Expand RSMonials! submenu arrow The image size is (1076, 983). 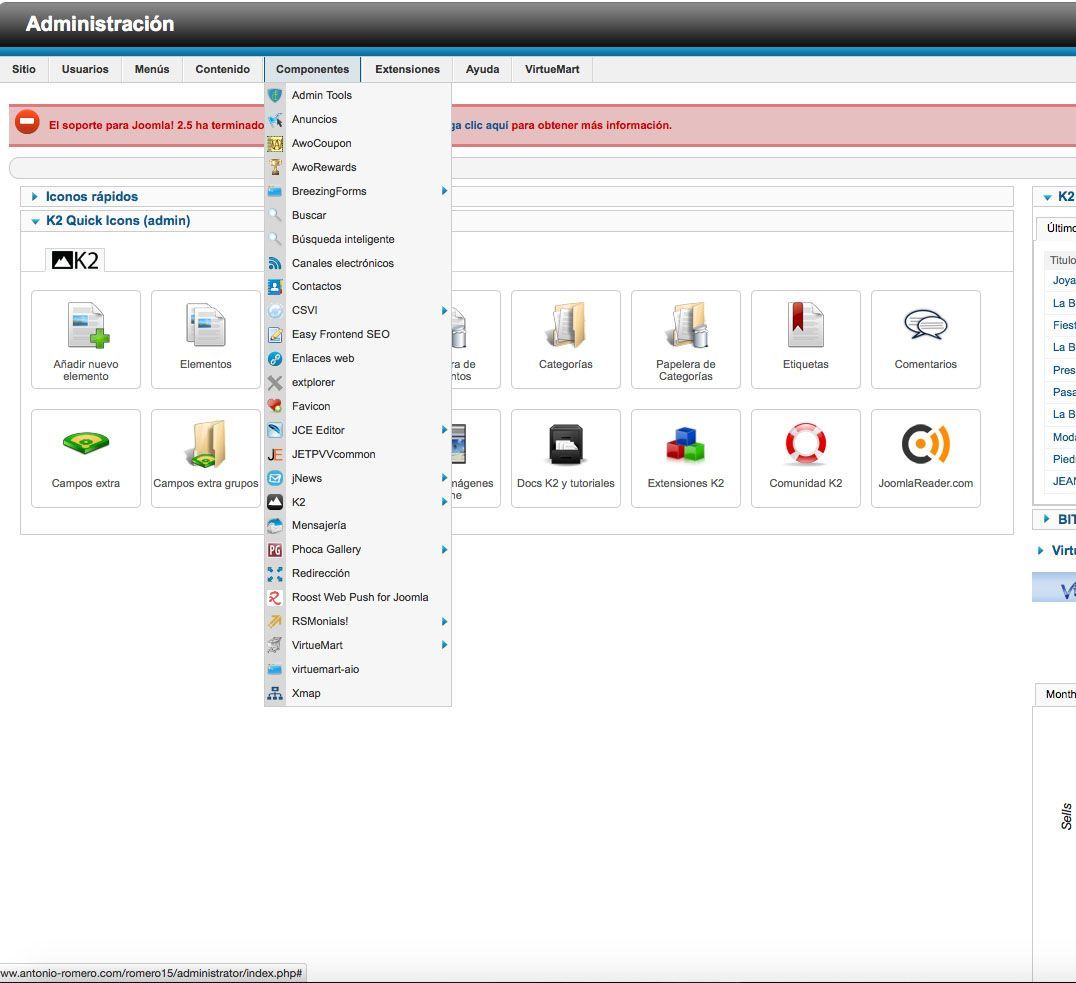tap(445, 621)
